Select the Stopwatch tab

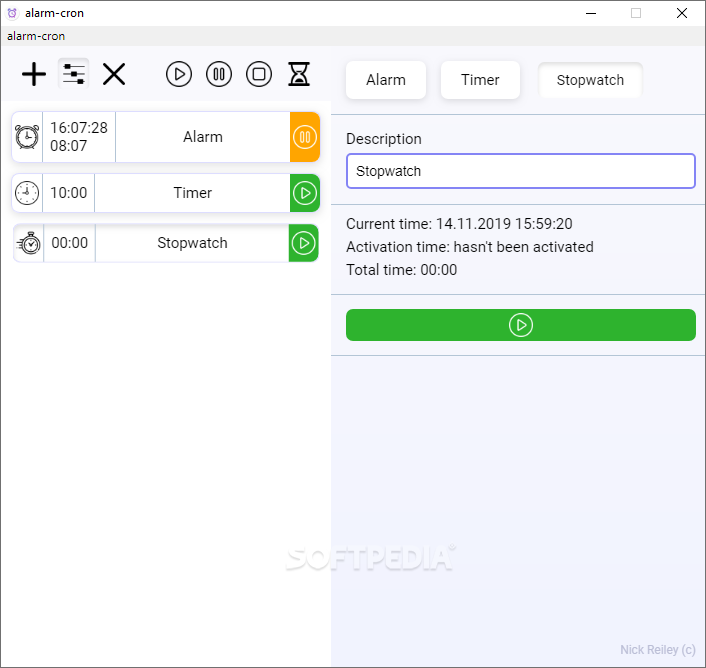click(x=590, y=80)
